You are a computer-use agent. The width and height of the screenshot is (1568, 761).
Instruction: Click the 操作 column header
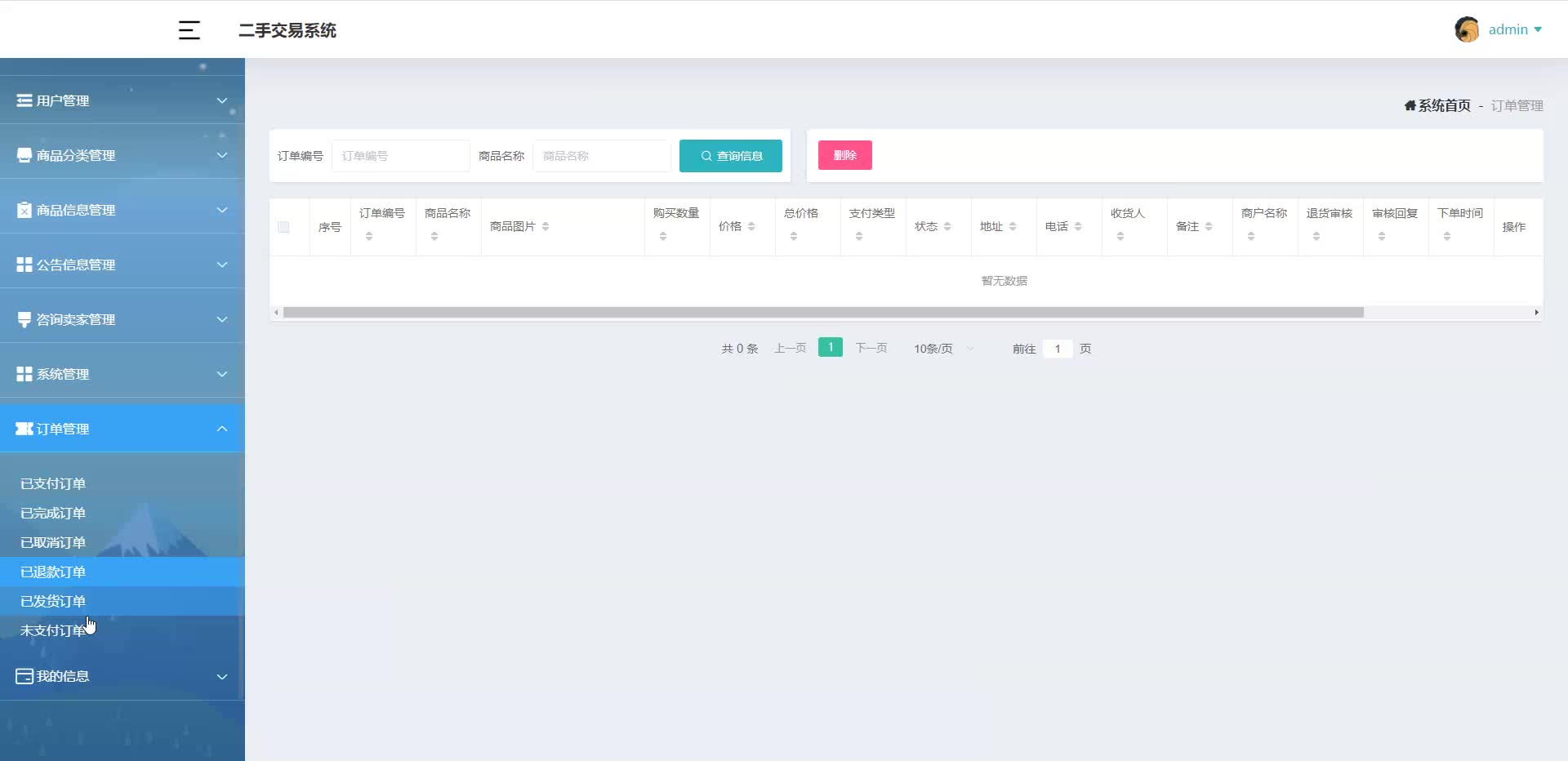[1514, 227]
